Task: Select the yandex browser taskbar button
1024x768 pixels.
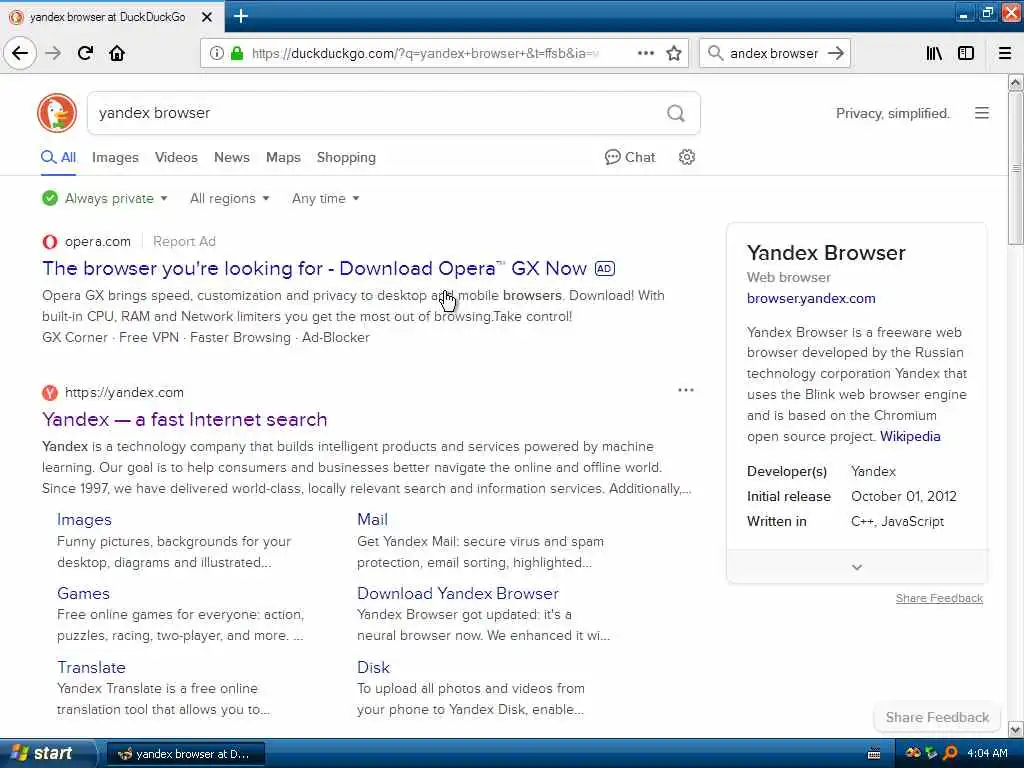Action: click(185, 754)
